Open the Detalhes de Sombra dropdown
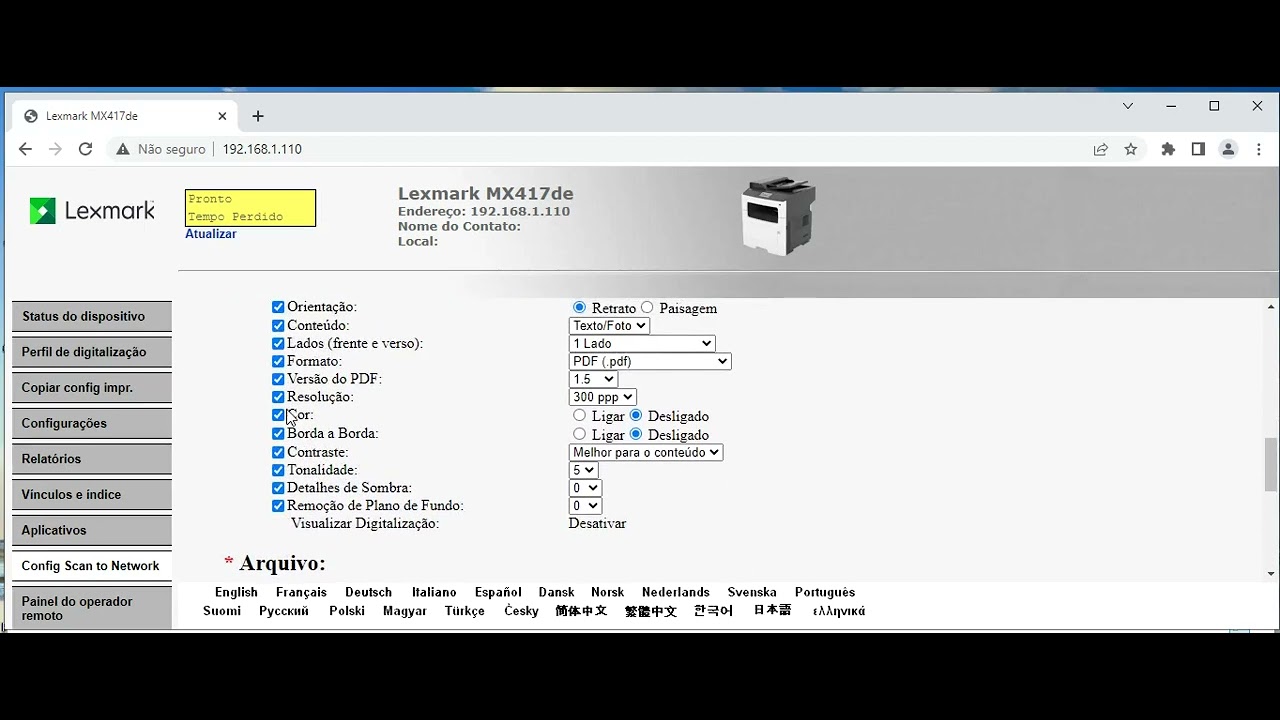 pos(585,488)
